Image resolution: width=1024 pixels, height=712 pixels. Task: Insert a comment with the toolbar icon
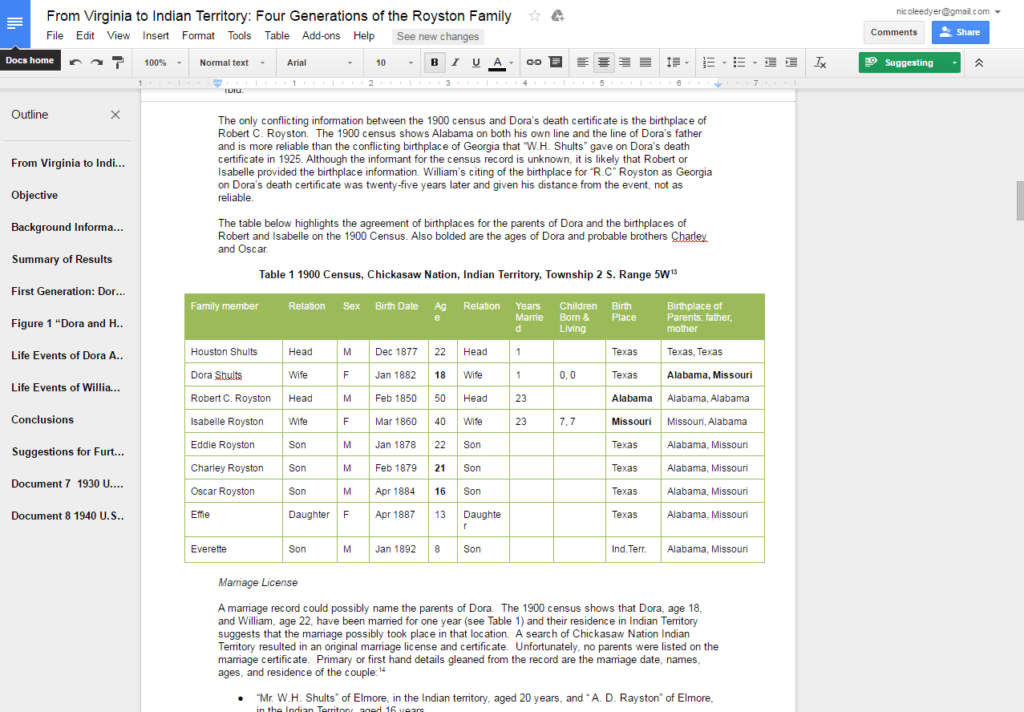[x=556, y=63]
